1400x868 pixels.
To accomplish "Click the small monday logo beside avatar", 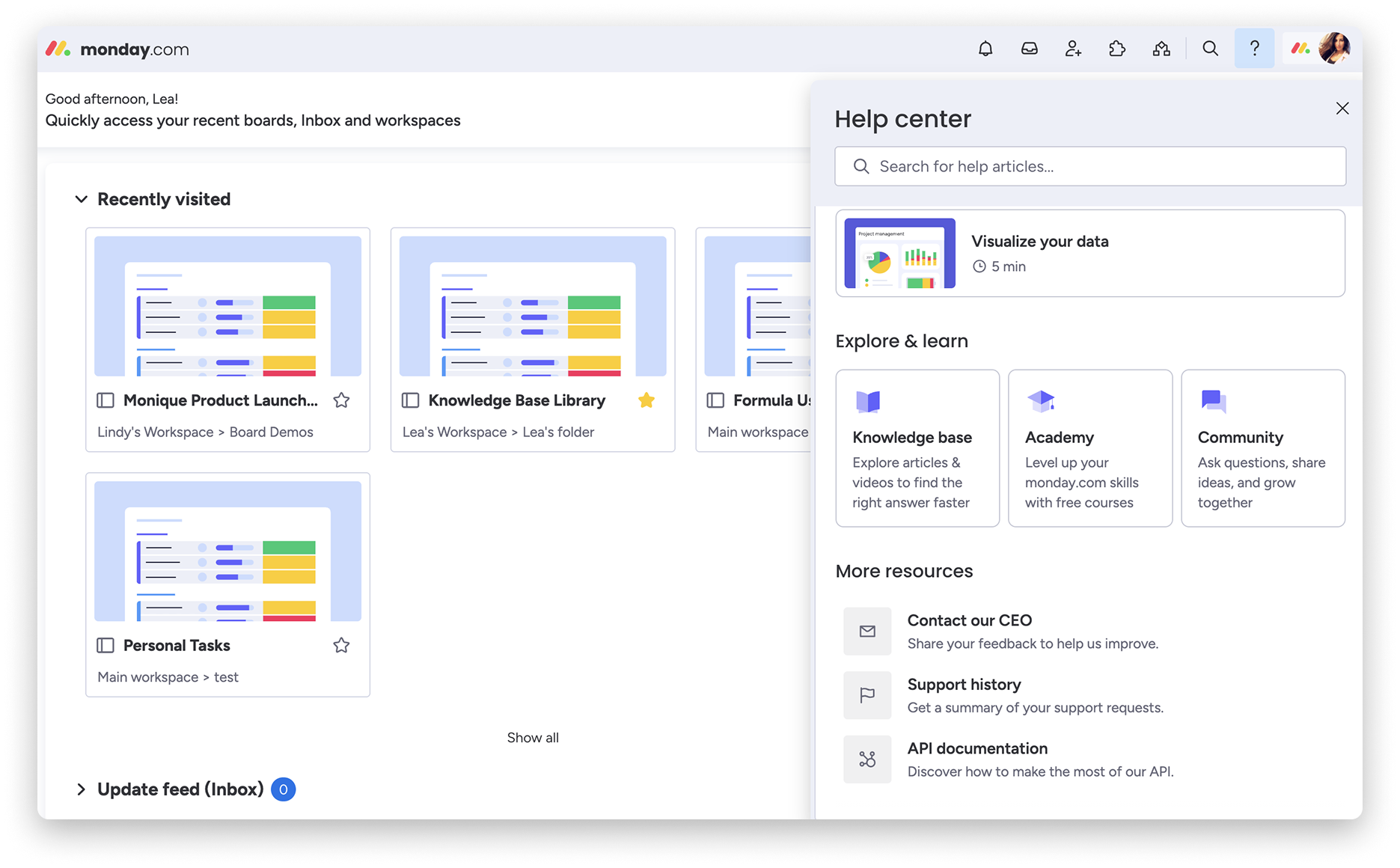I will [1300, 49].
